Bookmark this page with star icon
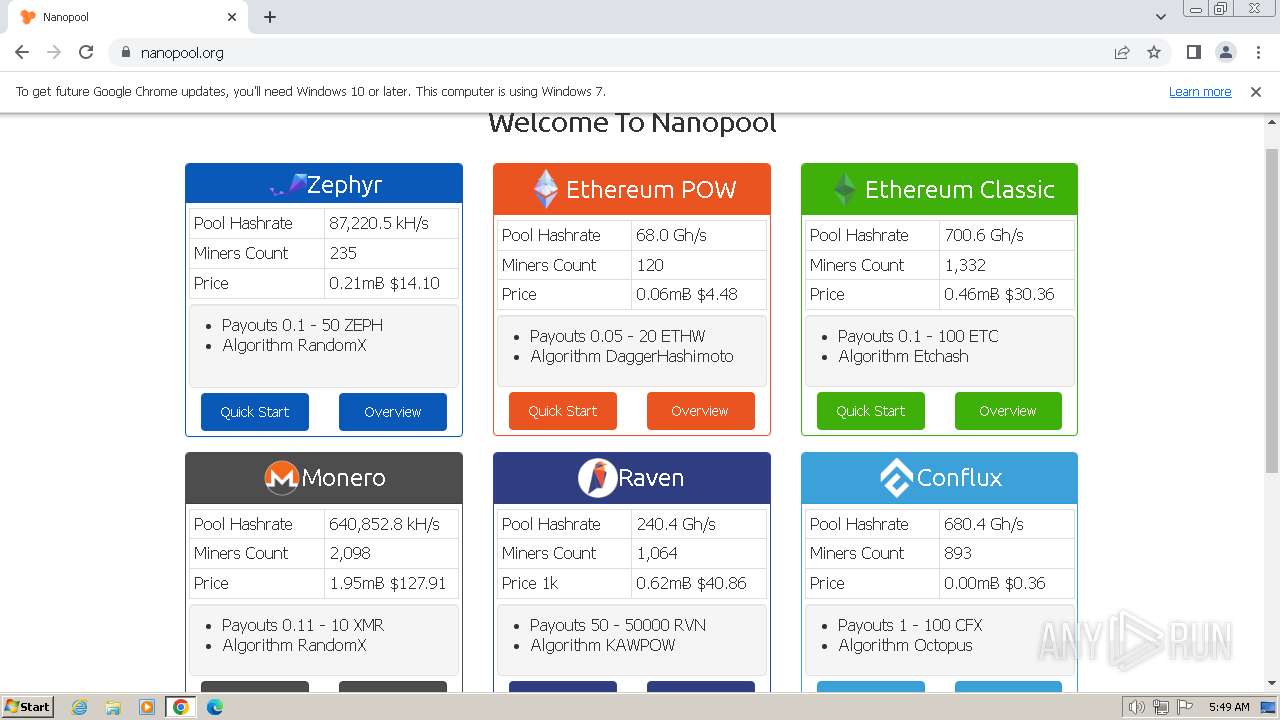The width and height of the screenshot is (1280, 720). click(1154, 52)
